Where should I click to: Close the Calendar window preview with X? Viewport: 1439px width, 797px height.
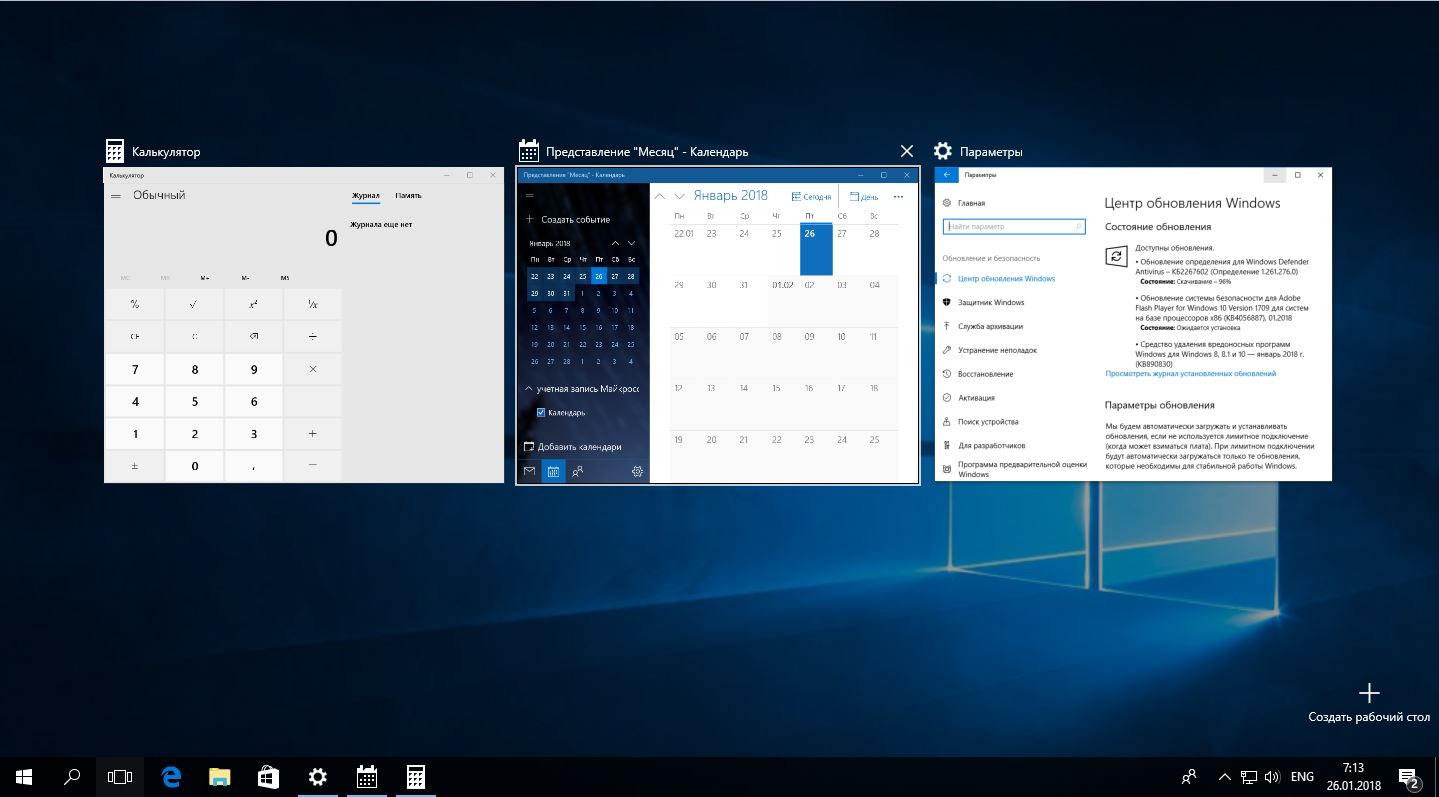[906, 151]
